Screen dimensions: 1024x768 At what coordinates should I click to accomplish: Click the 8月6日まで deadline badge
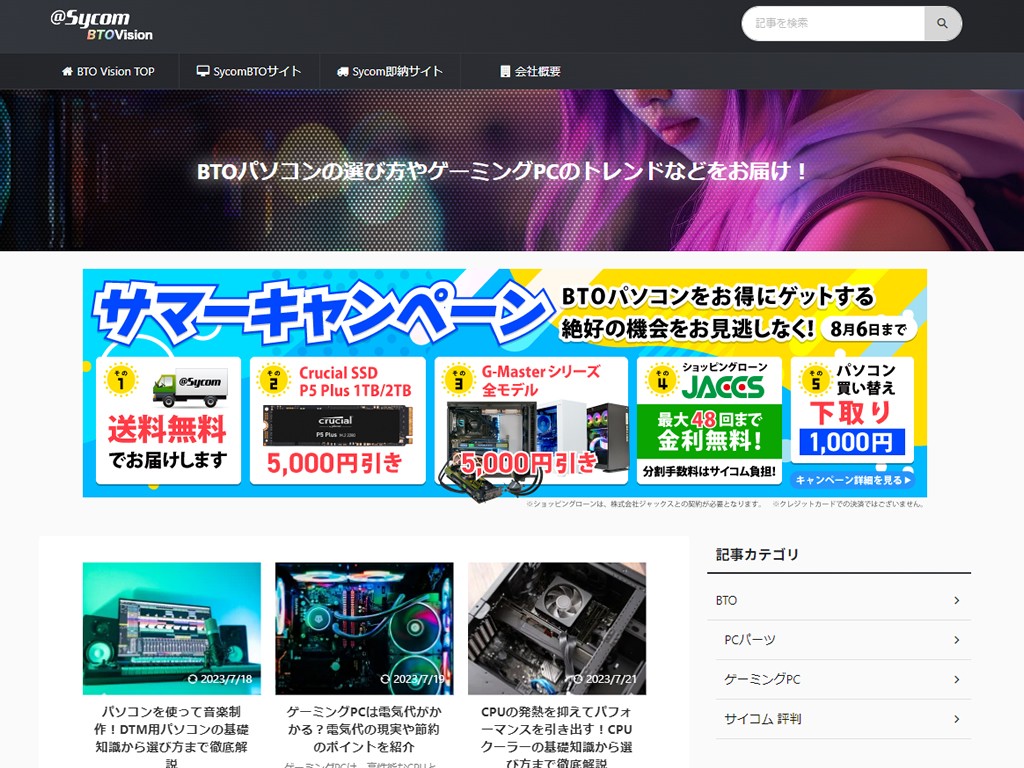pos(869,329)
